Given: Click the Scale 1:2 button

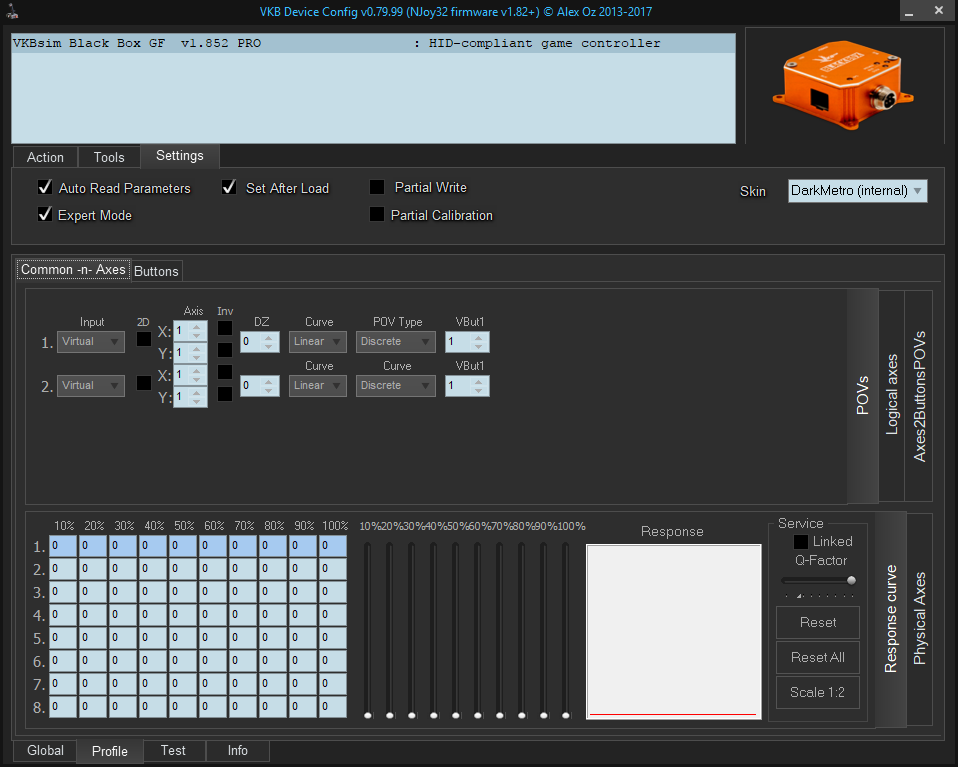Looking at the screenshot, I should 817,692.
